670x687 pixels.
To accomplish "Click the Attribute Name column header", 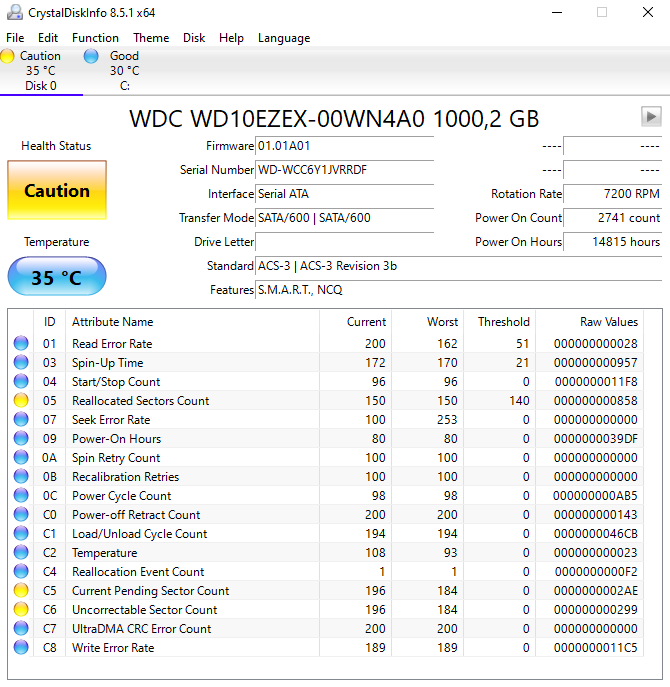I will pos(112,322).
